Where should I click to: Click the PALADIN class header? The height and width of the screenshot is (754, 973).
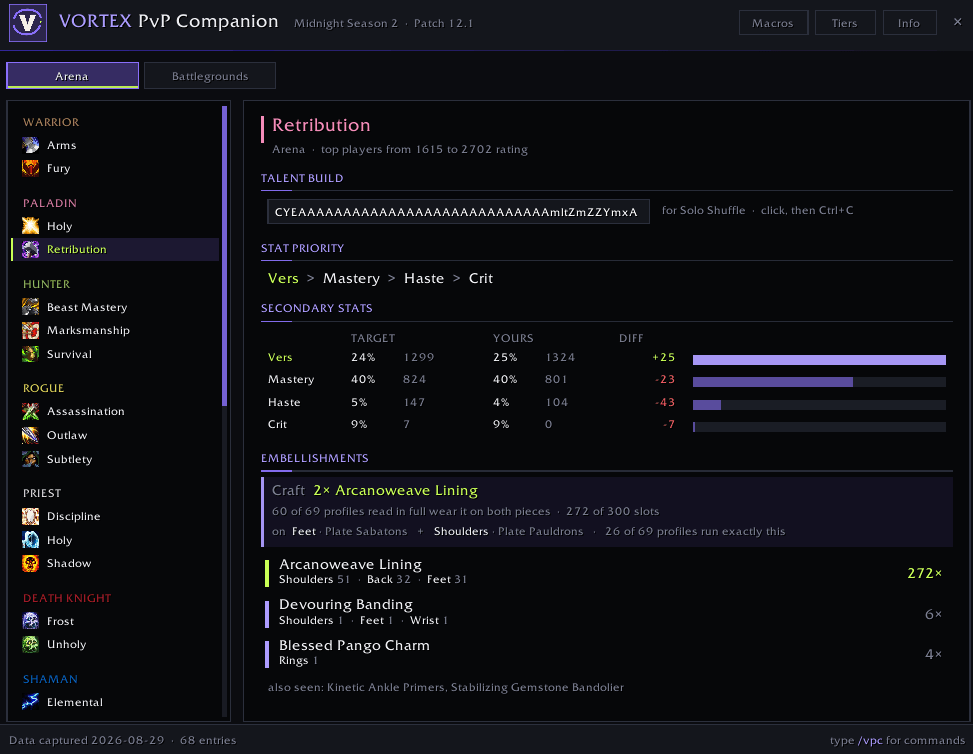coord(50,203)
